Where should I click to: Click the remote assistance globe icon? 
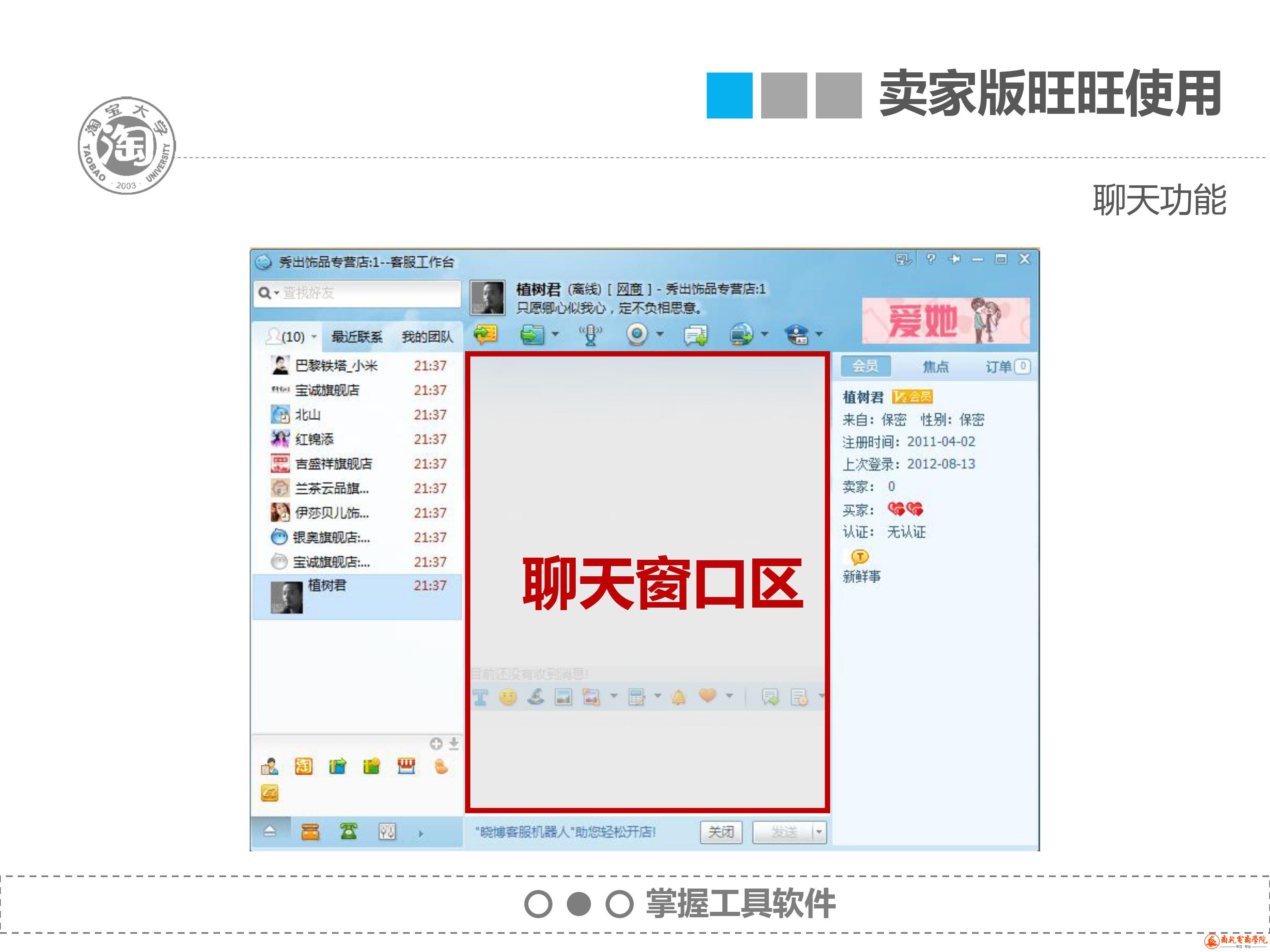(741, 334)
